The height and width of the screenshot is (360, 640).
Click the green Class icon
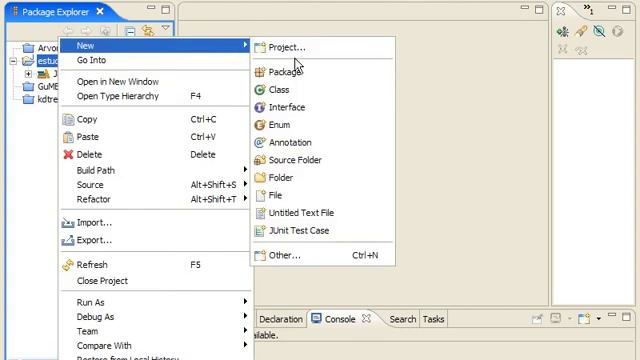tap(260, 90)
